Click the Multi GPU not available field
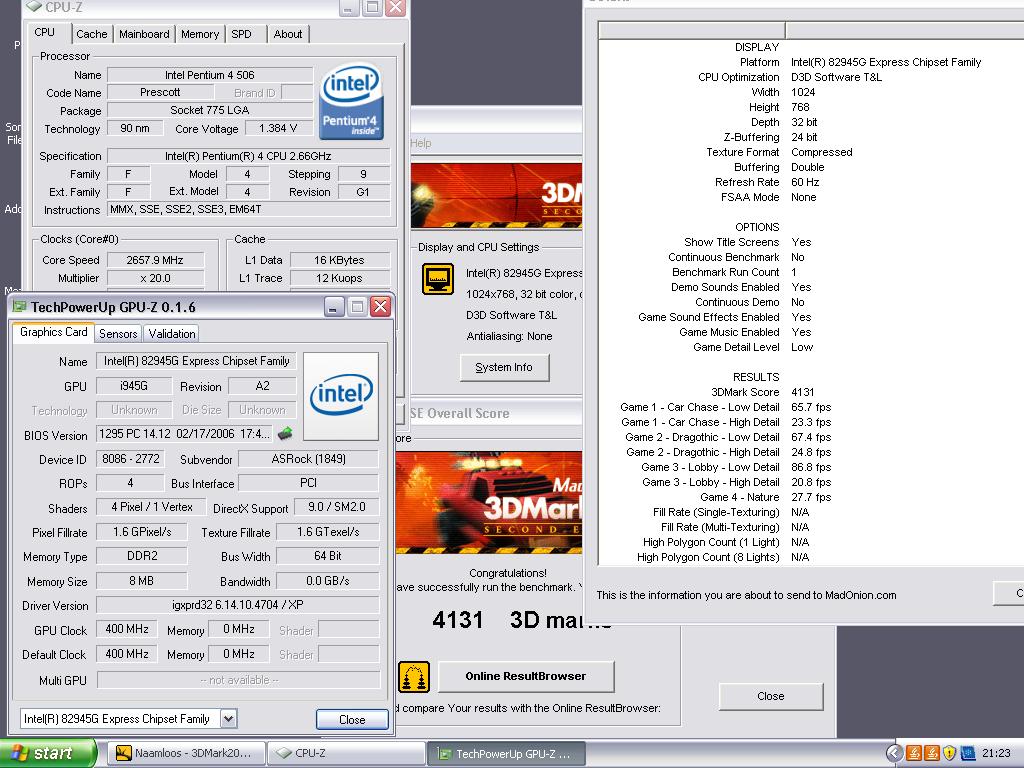Viewport: 1024px width, 768px height. tap(239, 680)
